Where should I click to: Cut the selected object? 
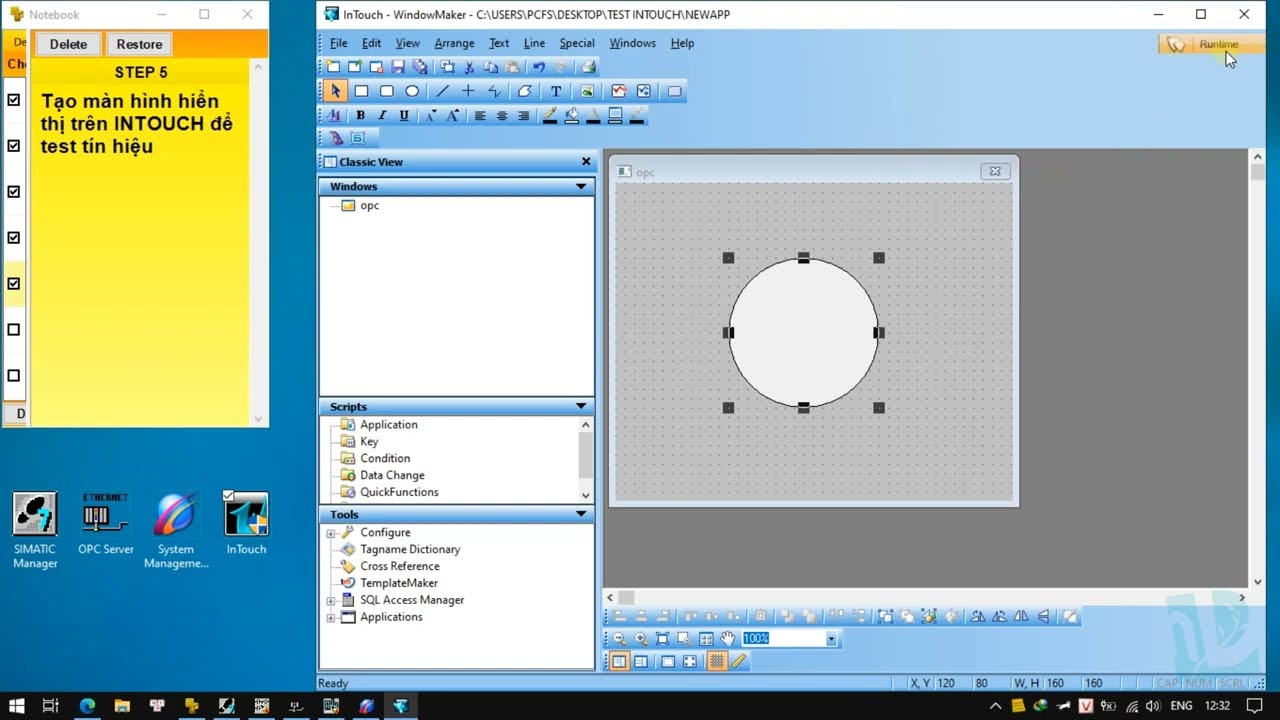469,67
